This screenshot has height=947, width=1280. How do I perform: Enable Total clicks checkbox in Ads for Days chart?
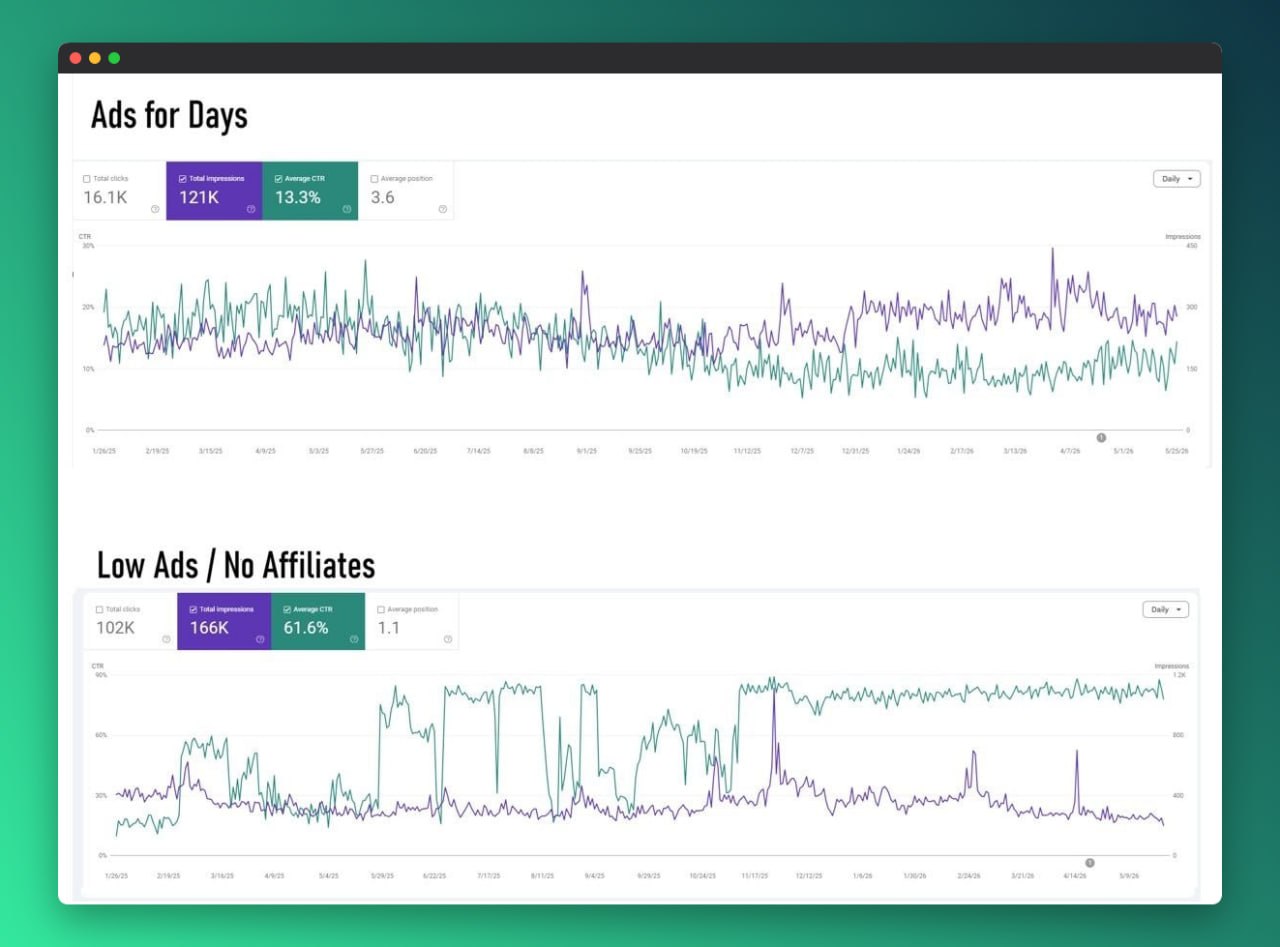pyautogui.click(x=87, y=179)
